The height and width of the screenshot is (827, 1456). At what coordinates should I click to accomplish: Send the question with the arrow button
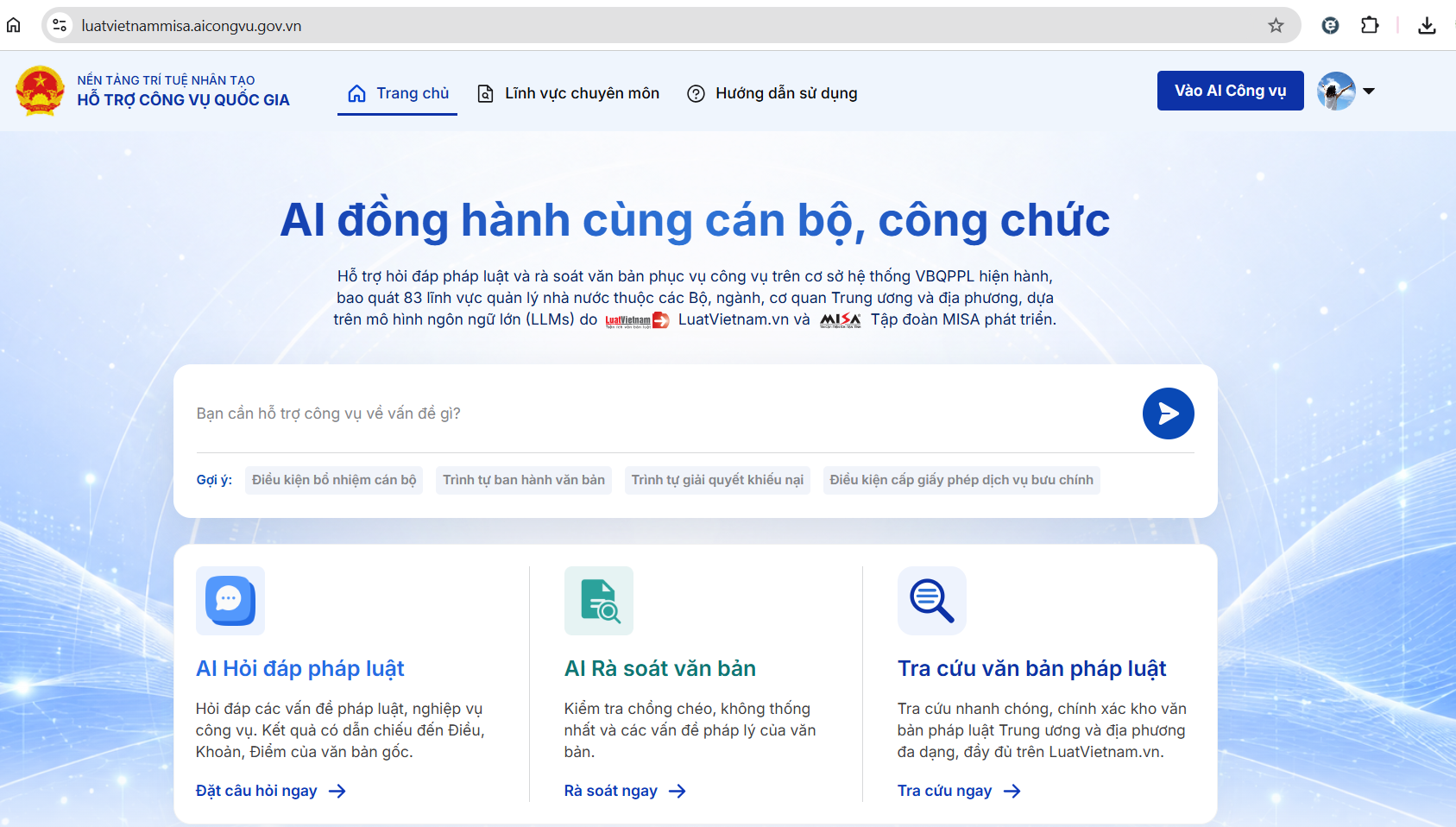(1168, 413)
